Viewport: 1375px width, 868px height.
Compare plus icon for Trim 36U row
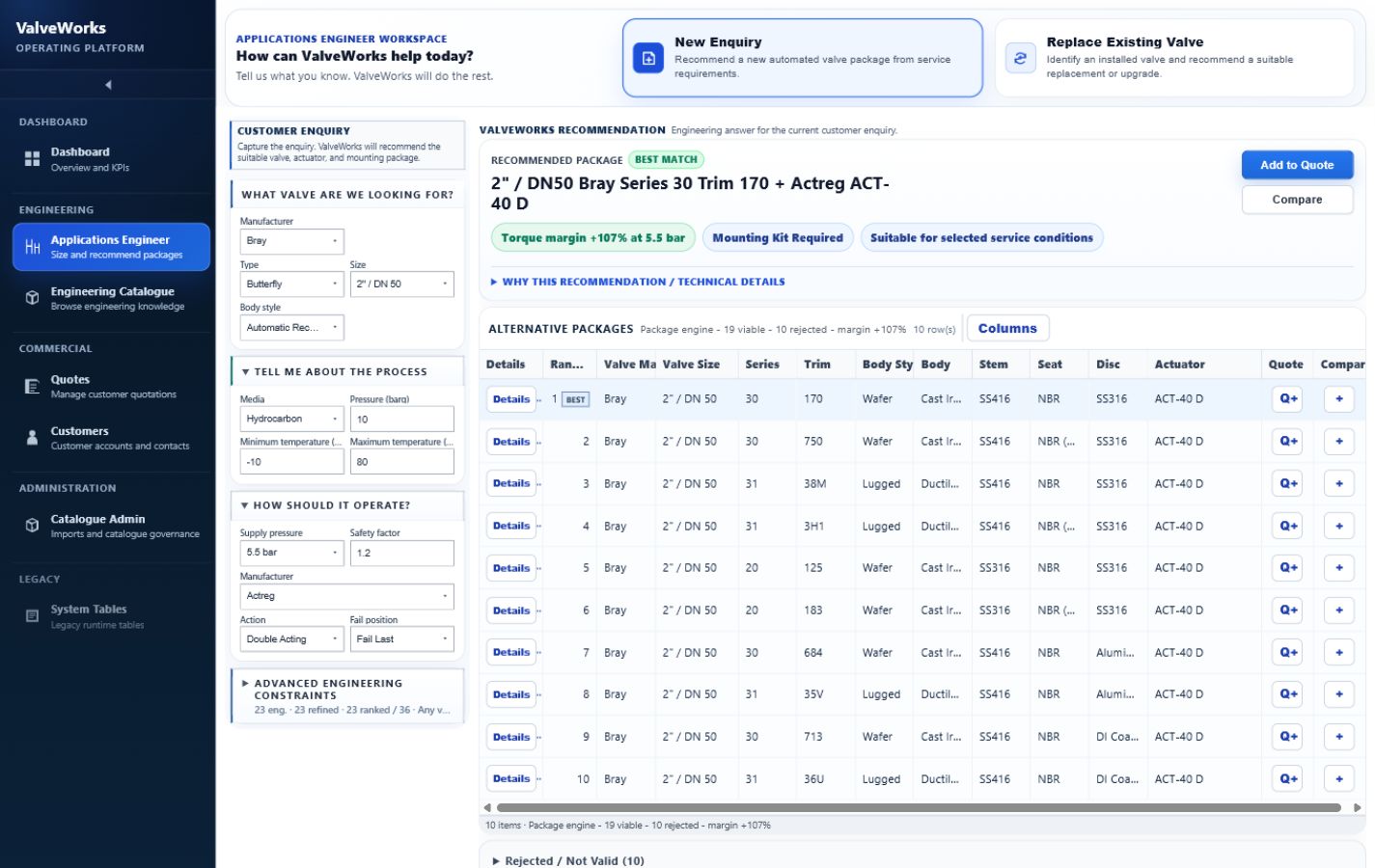click(1339, 778)
